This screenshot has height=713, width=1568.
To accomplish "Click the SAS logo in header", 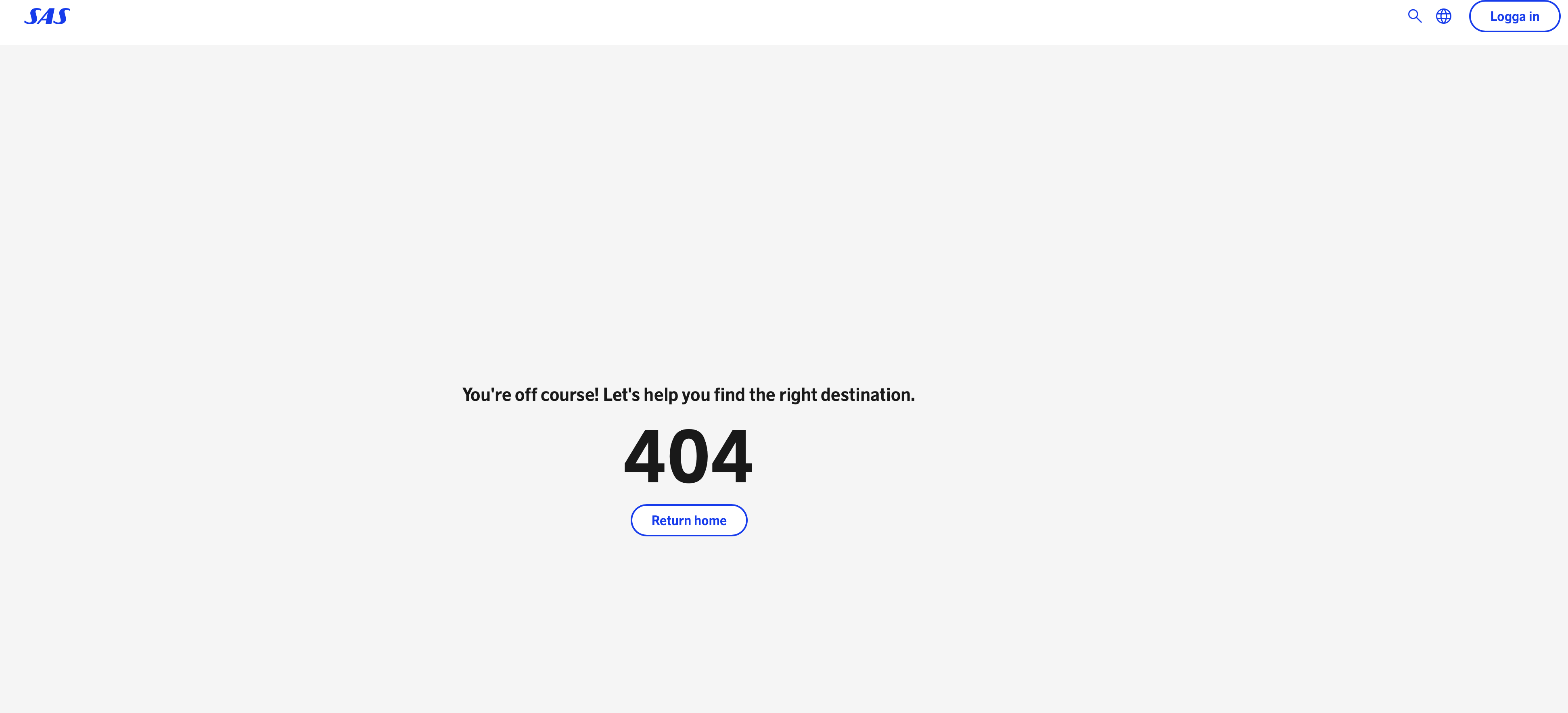I will point(47,17).
